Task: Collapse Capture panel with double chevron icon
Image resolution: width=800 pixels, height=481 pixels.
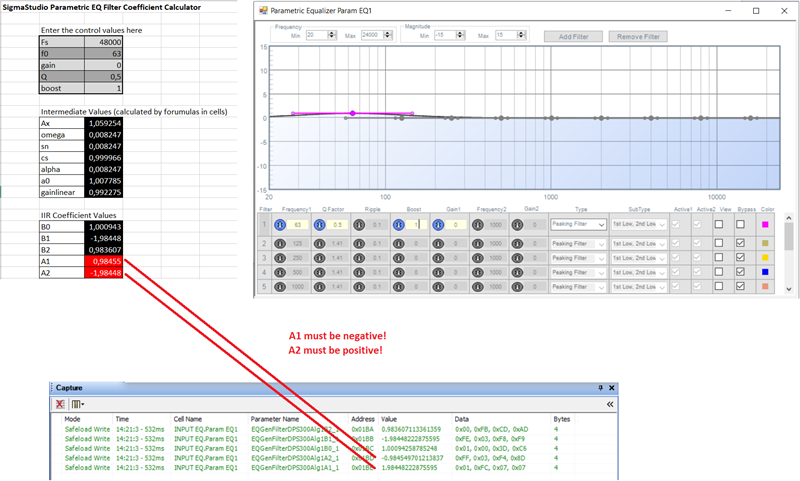Action: click(x=610, y=404)
